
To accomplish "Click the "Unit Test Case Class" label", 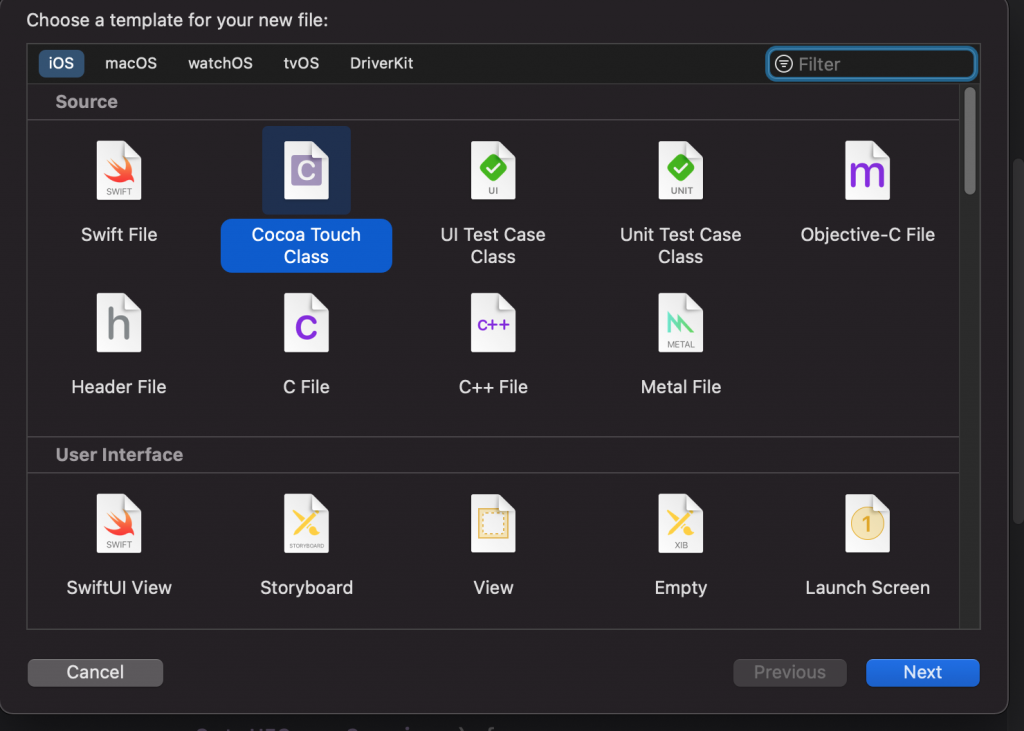I will (680, 246).
